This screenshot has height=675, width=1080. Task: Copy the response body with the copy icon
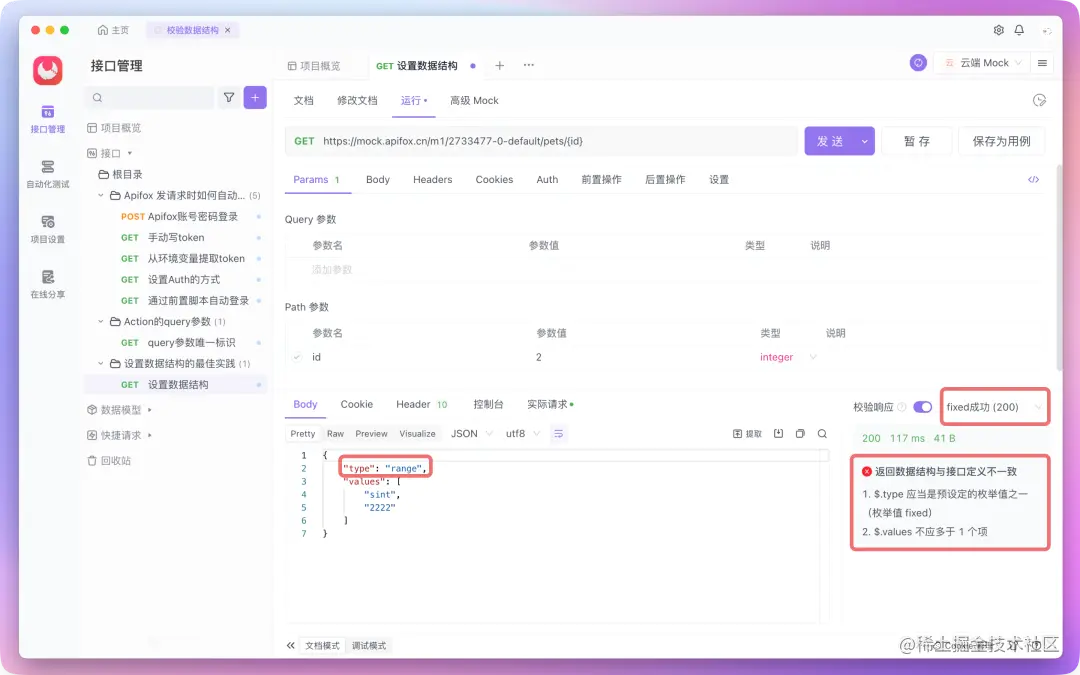click(800, 433)
